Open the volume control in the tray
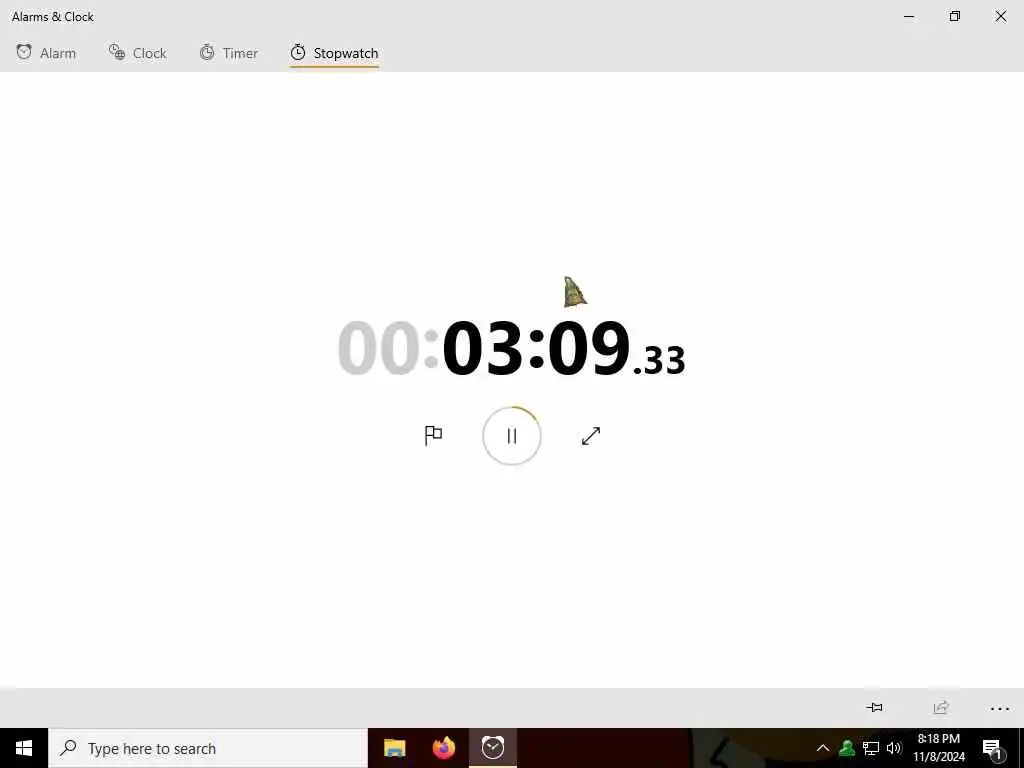Screen dimensions: 1024x768 click(894, 748)
